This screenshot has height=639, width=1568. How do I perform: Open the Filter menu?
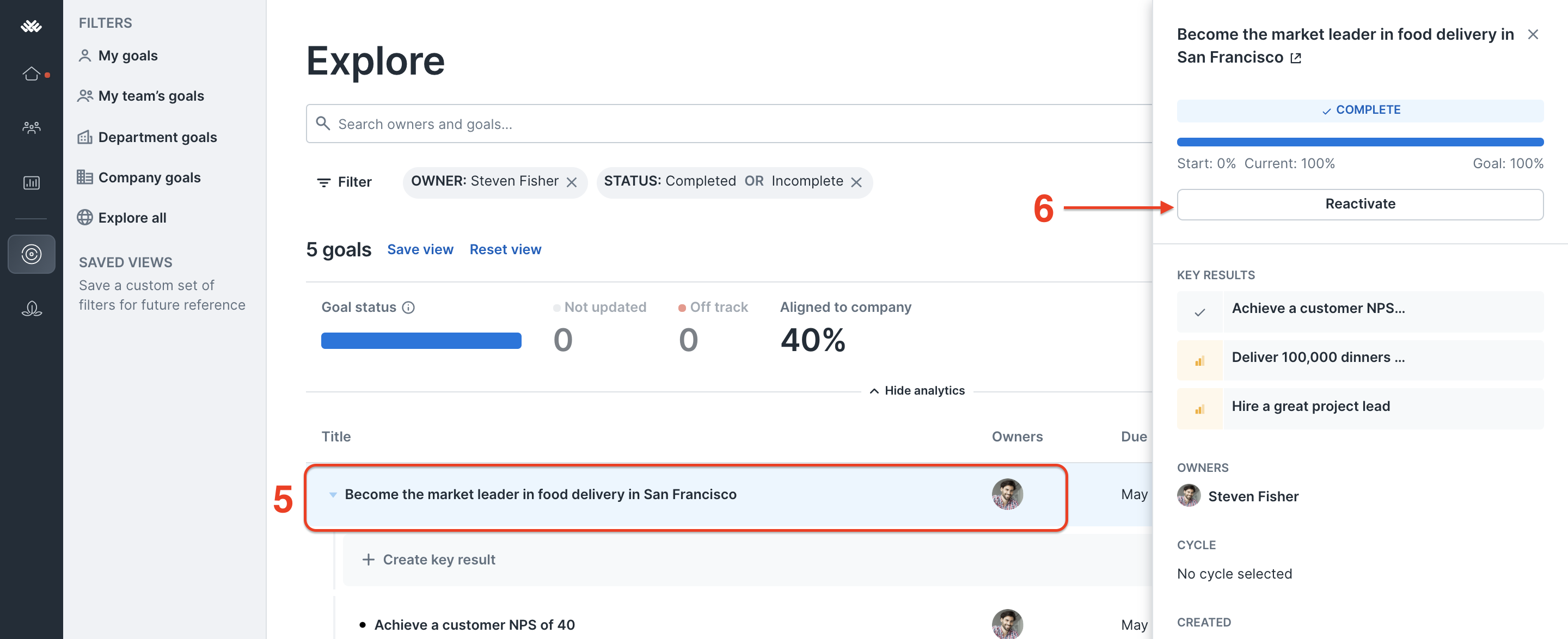coord(344,182)
